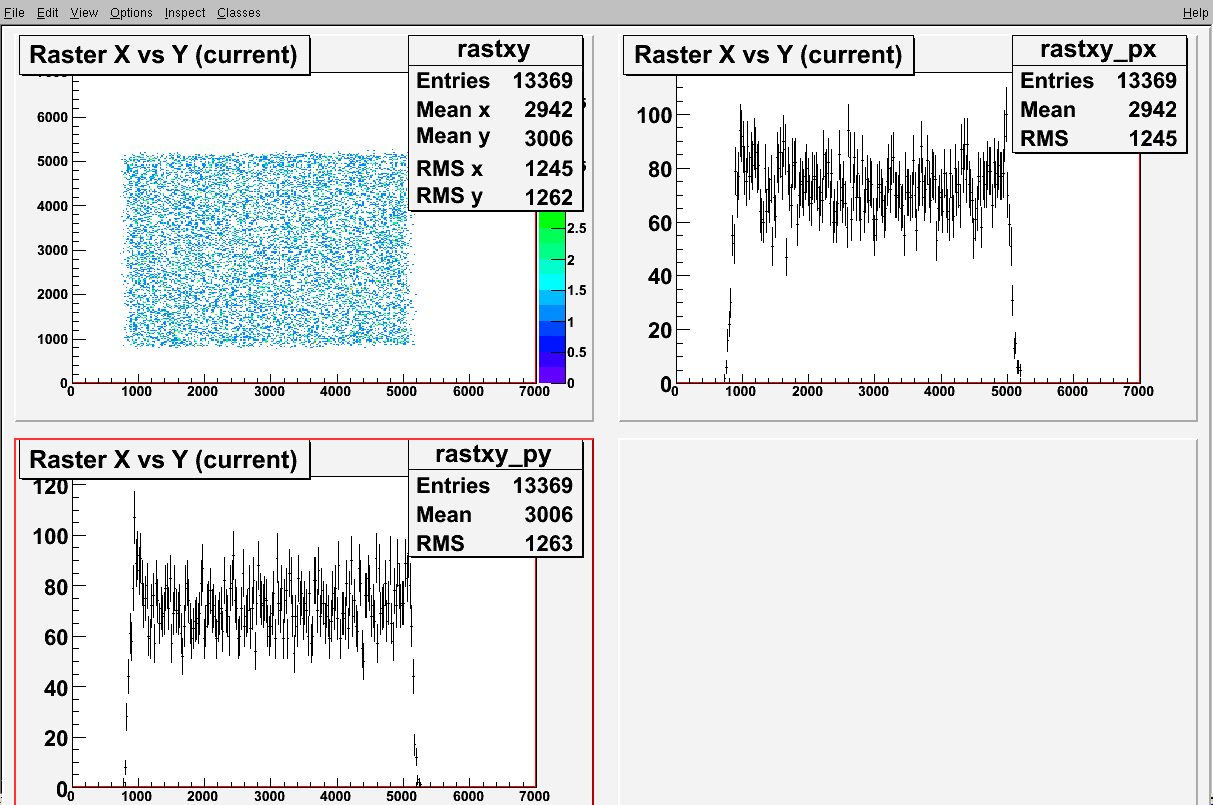
Task: Click x-axis label 4000 in rastxy_px plot
Action: coord(940,392)
